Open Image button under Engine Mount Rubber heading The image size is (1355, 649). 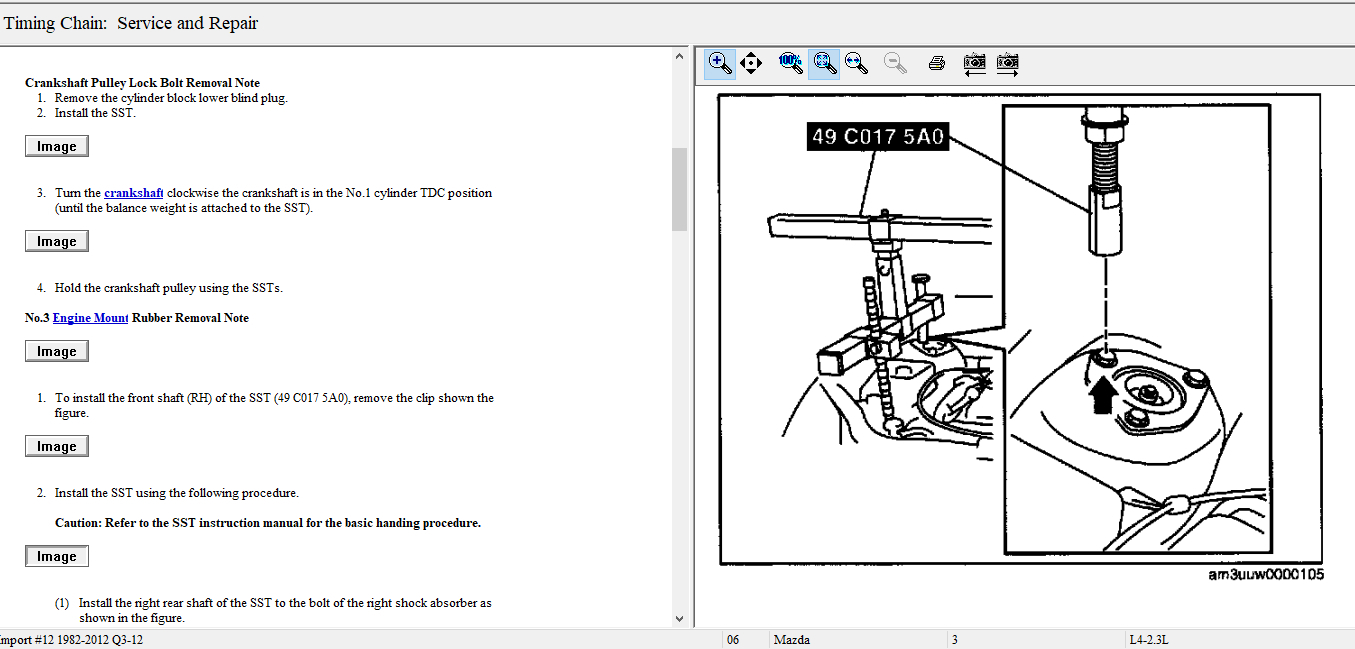click(x=57, y=352)
